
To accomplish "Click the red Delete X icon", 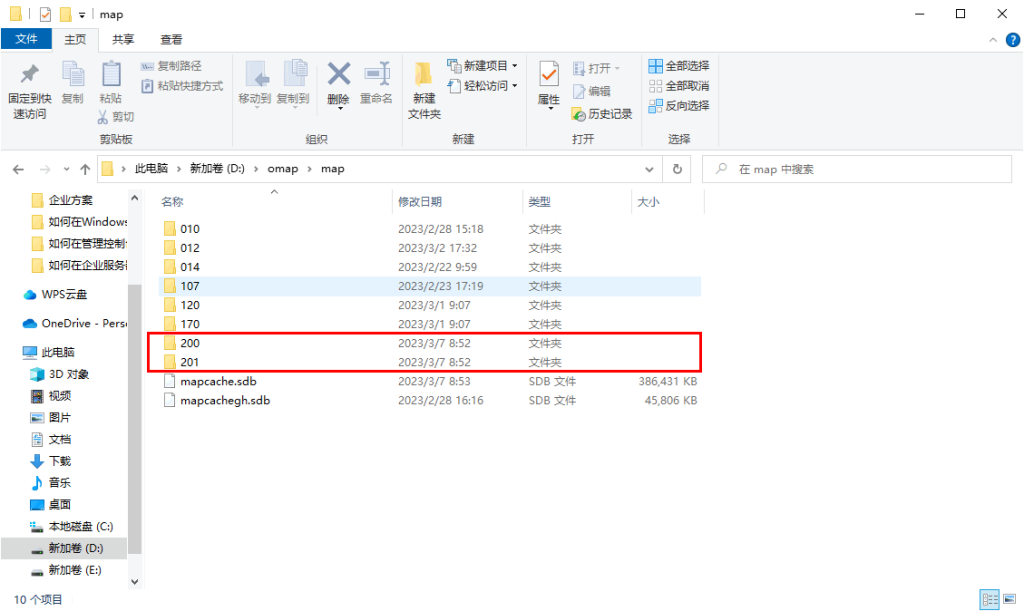I will tap(338, 76).
